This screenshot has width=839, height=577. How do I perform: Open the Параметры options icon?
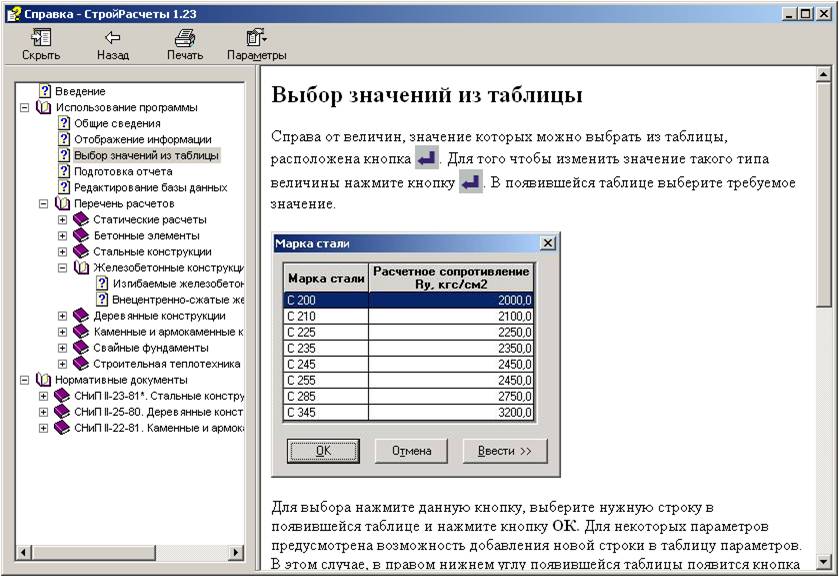[256, 37]
